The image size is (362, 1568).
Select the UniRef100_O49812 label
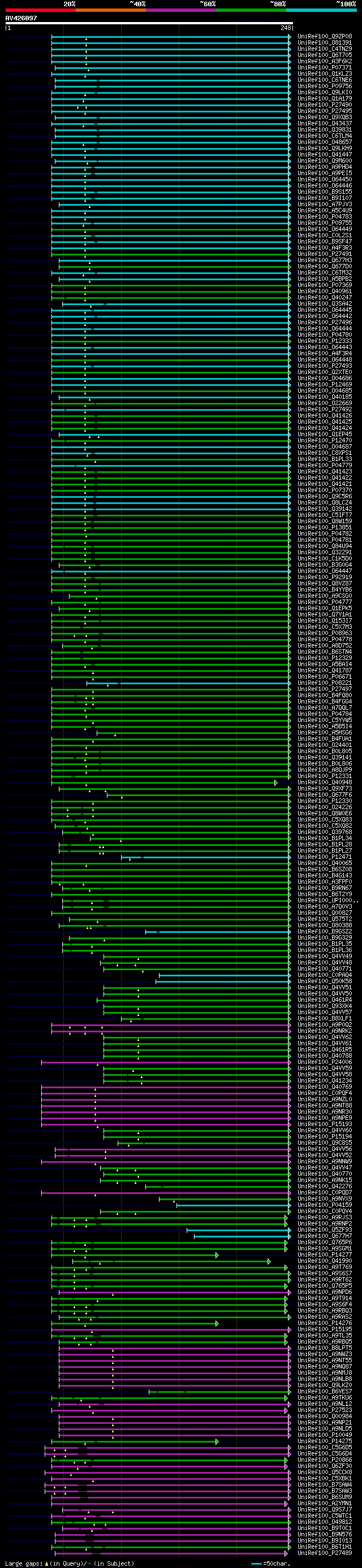(324, 1522)
